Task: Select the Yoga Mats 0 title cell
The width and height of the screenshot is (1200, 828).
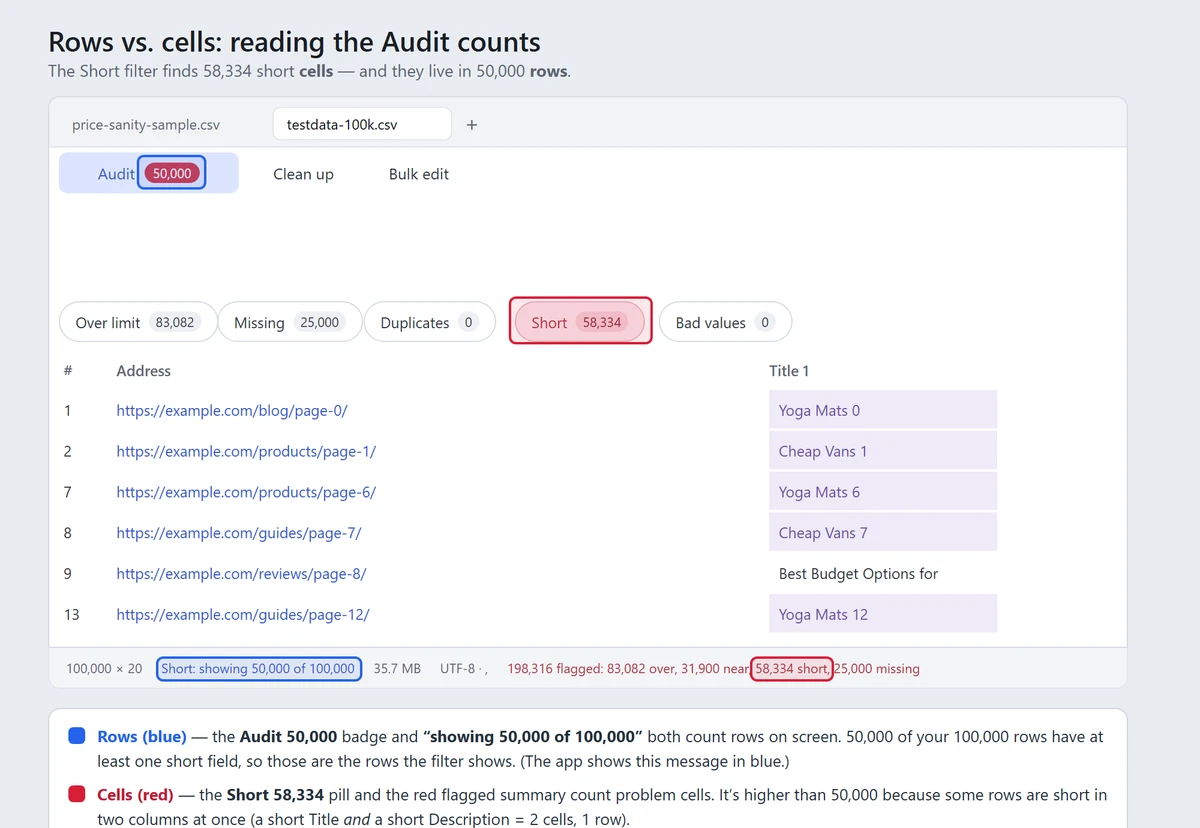Action: [x=883, y=410]
